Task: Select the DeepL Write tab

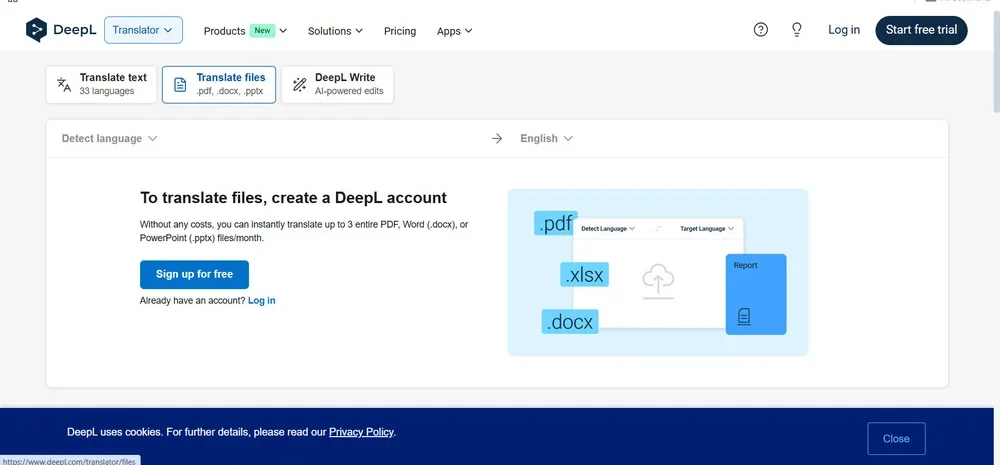Action: click(x=338, y=85)
